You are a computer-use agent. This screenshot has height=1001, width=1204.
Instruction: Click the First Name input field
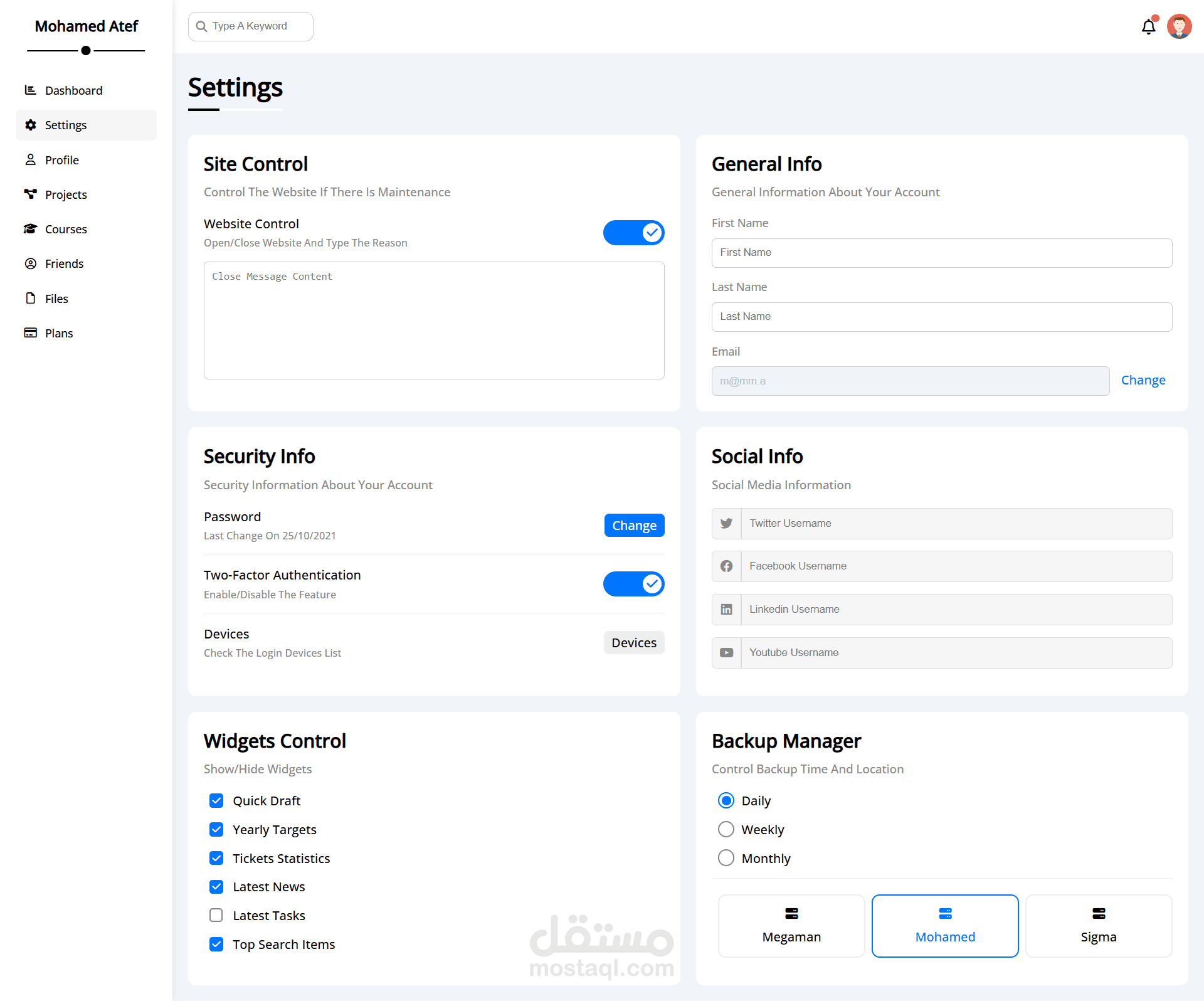[x=941, y=253]
